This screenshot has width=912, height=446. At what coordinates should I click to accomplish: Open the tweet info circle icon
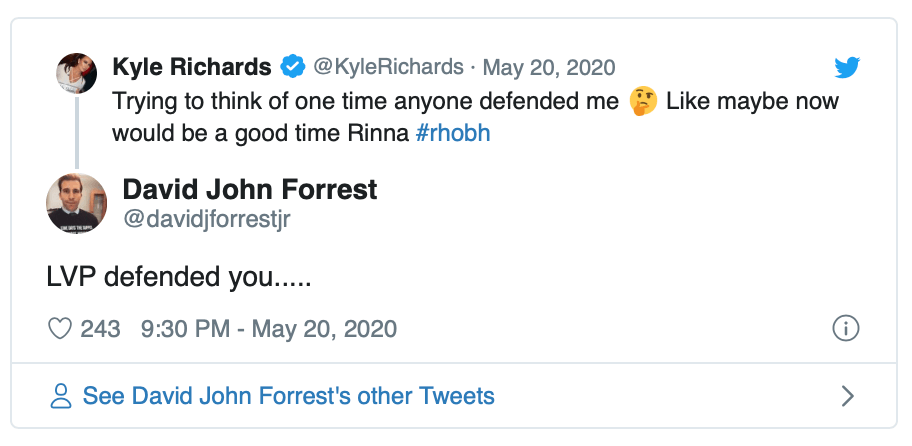click(x=846, y=328)
